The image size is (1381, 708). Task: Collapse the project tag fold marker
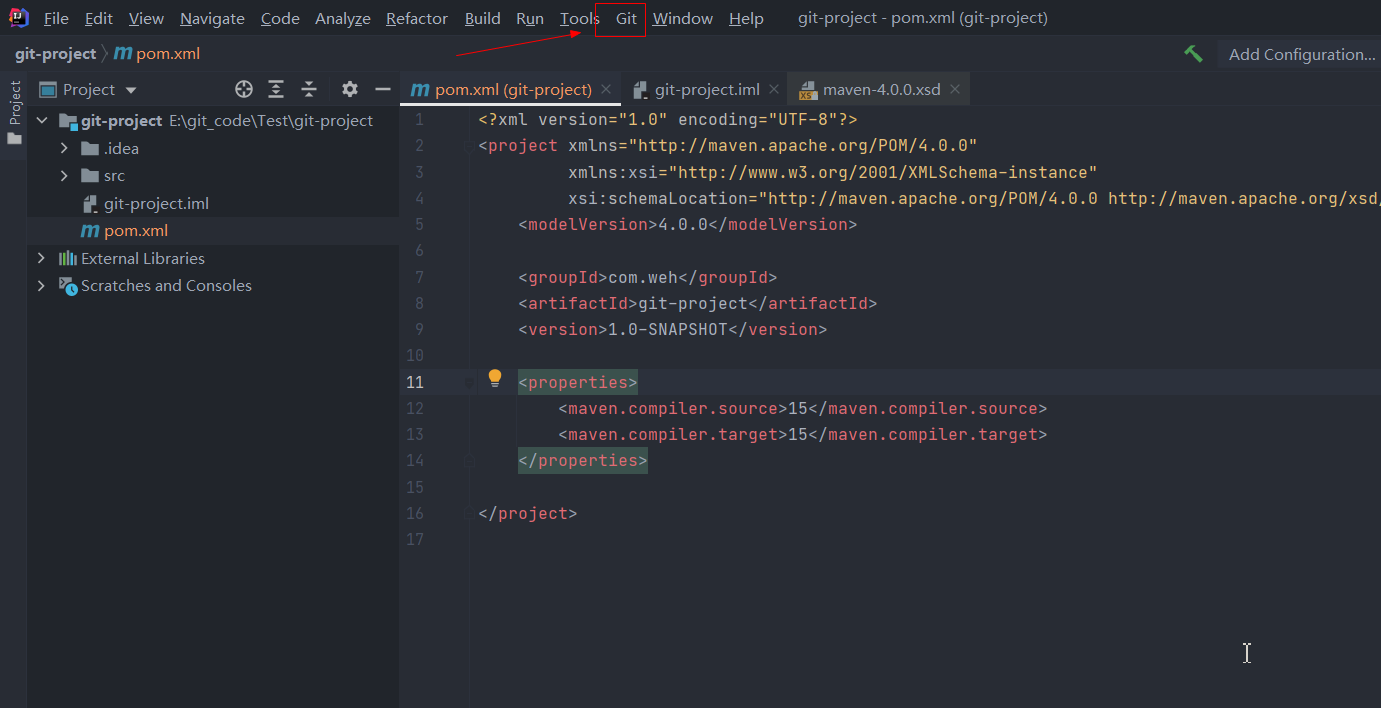(x=469, y=146)
